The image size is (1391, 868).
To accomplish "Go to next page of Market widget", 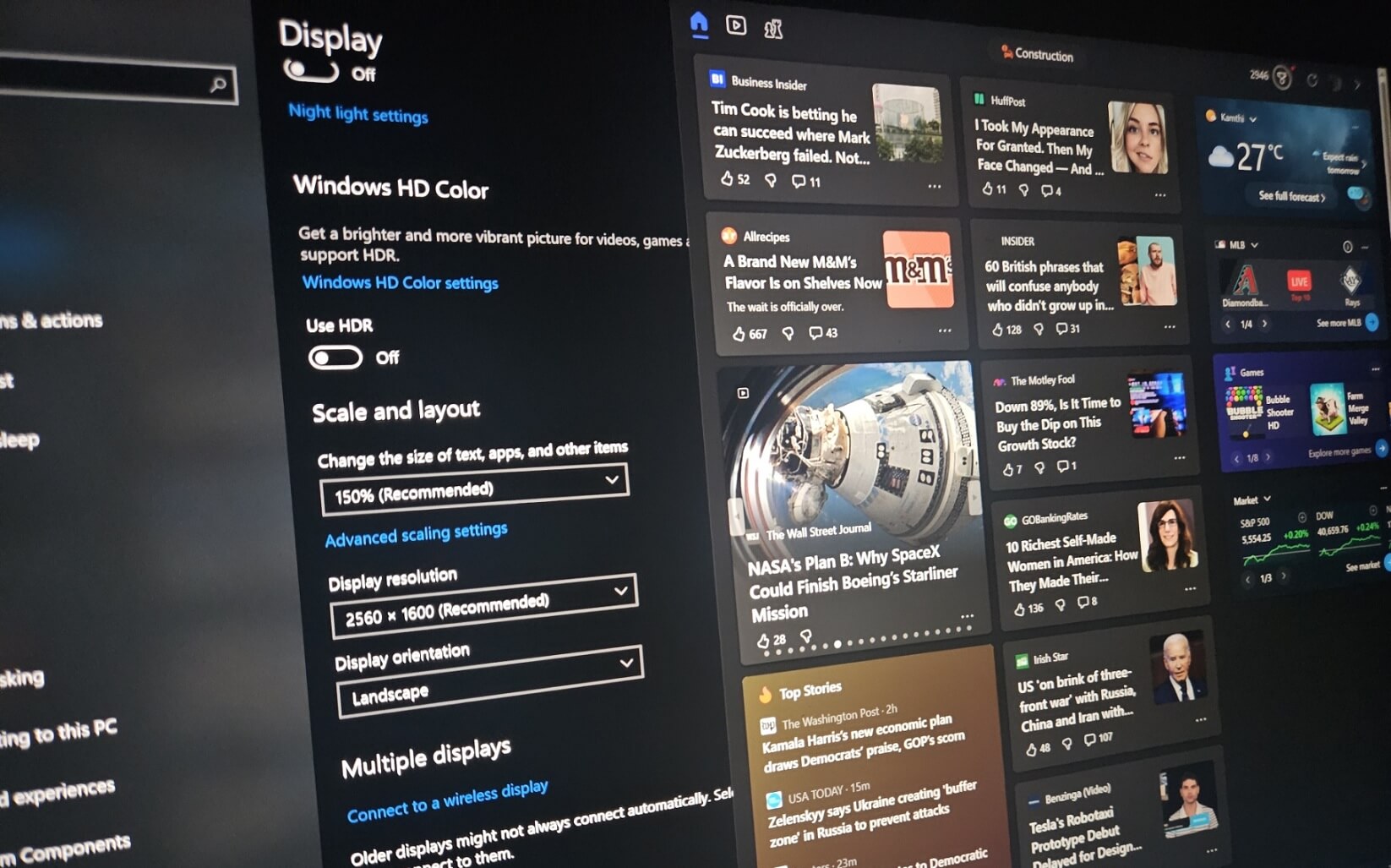I will [x=1283, y=576].
